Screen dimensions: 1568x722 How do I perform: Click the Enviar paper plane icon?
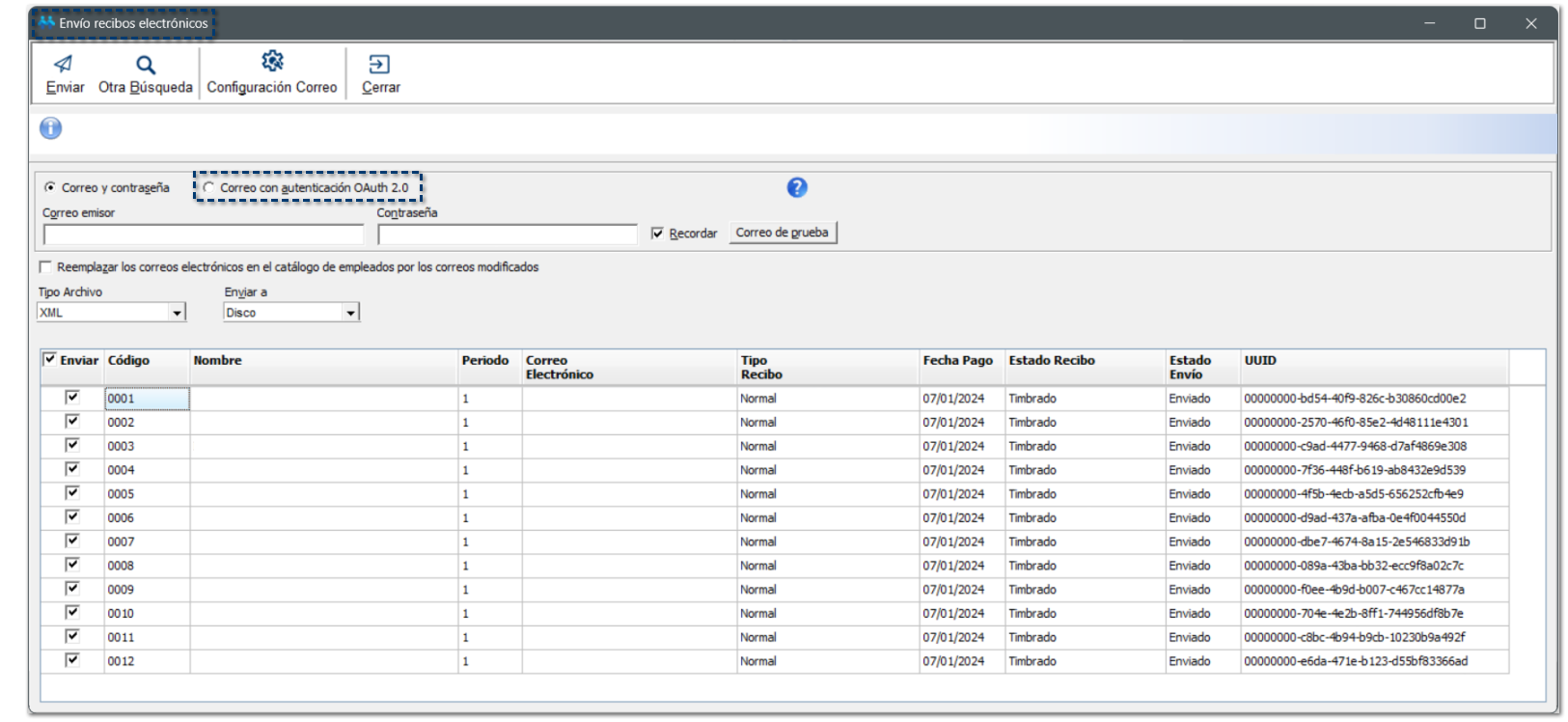click(64, 65)
